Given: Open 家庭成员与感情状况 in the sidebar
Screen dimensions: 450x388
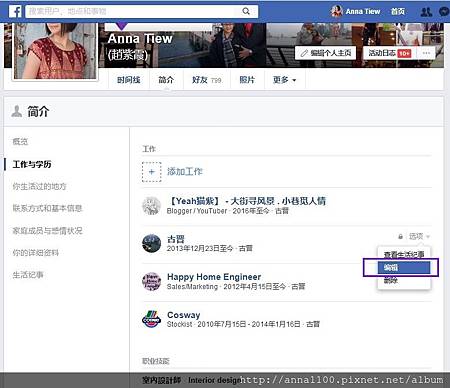Looking at the screenshot, I should click(x=47, y=230).
